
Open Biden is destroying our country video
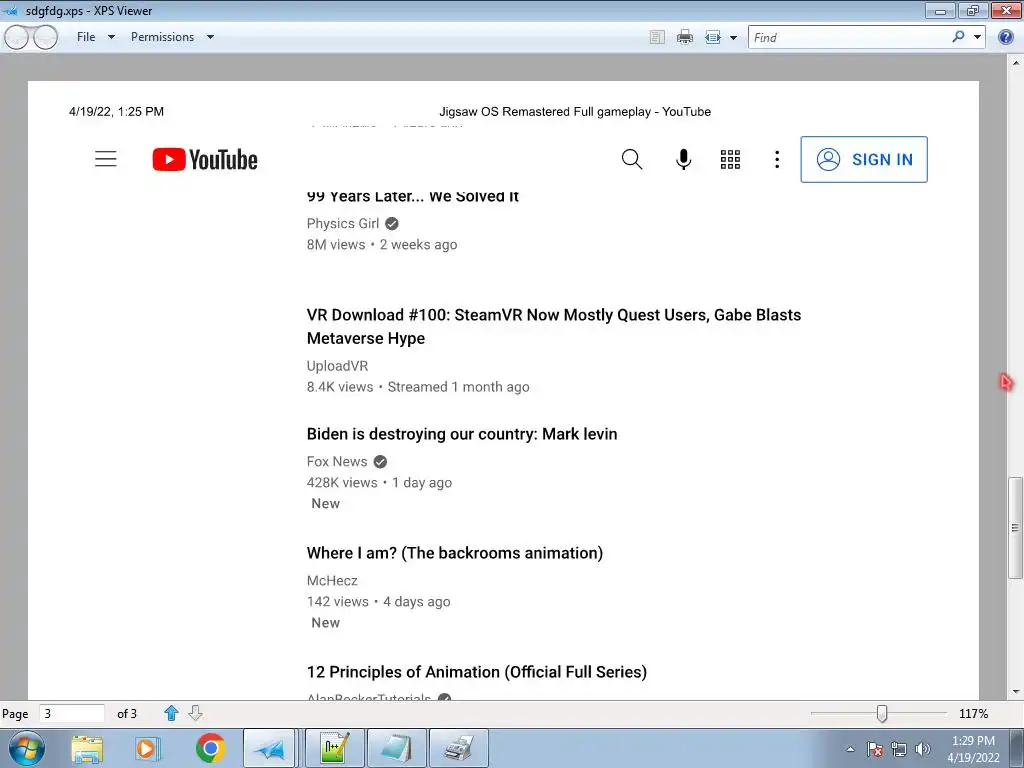coord(462,434)
